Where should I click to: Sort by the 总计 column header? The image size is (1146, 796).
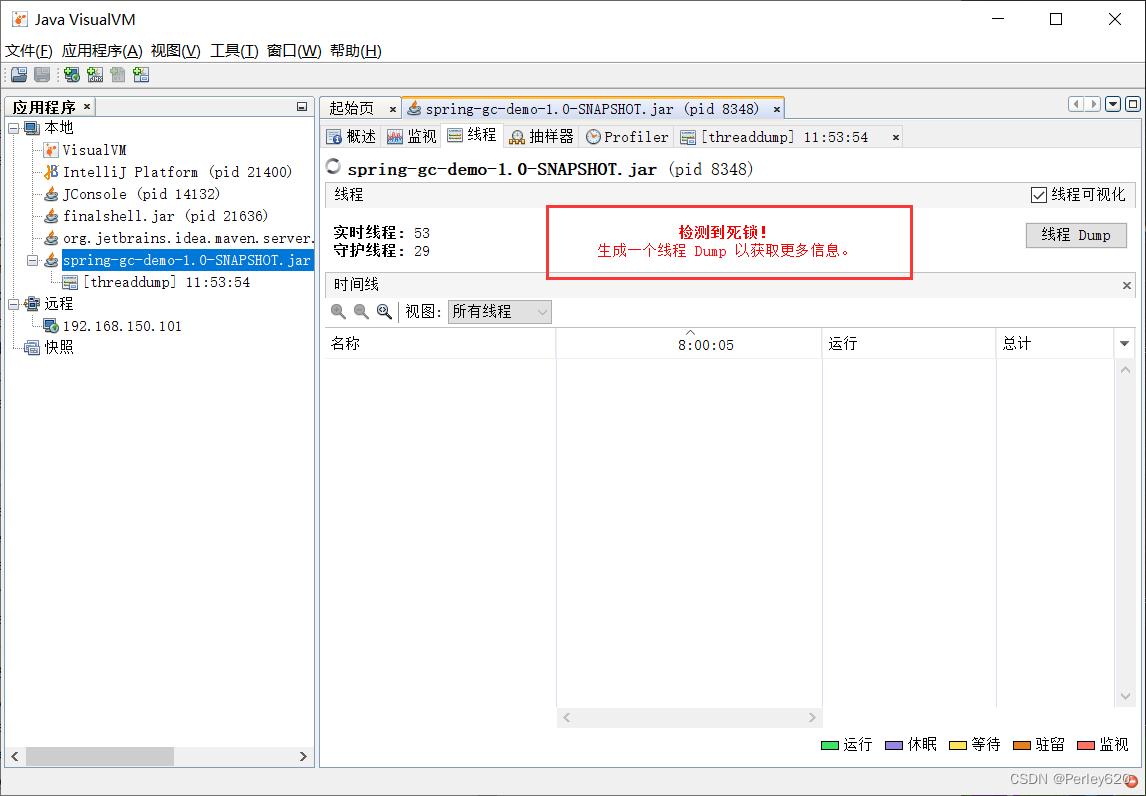pyautogui.click(x=1055, y=344)
